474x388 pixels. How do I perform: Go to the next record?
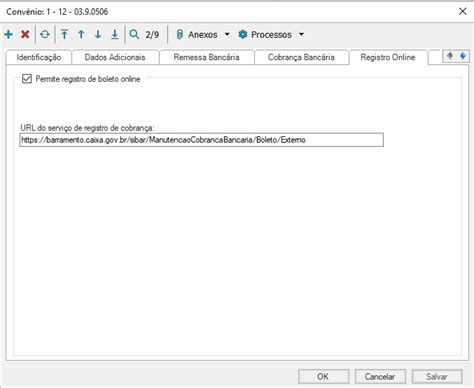coord(98,34)
